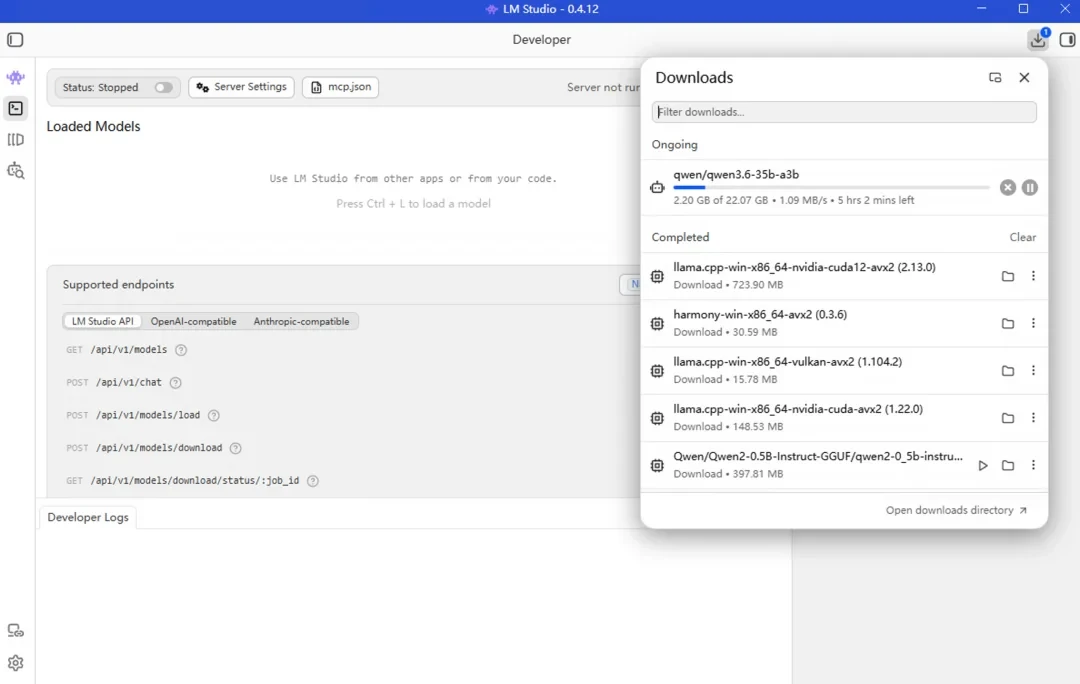Pause the qwen3.6-35b-a3b download
Image resolution: width=1080 pixels, height=684 pixels.
pyautogui.click(x=1030, y=187)
